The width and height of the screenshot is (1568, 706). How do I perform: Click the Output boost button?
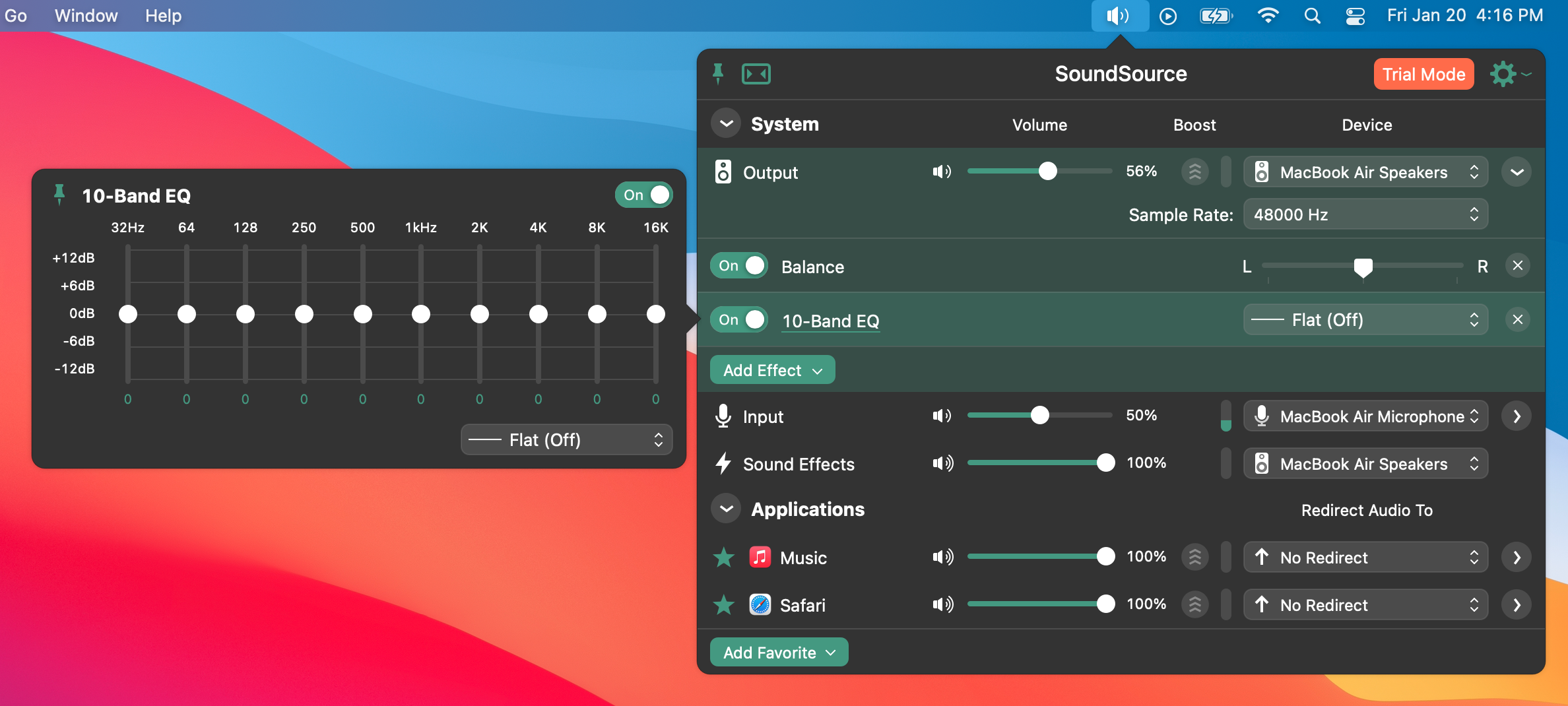click(1194, 172)
